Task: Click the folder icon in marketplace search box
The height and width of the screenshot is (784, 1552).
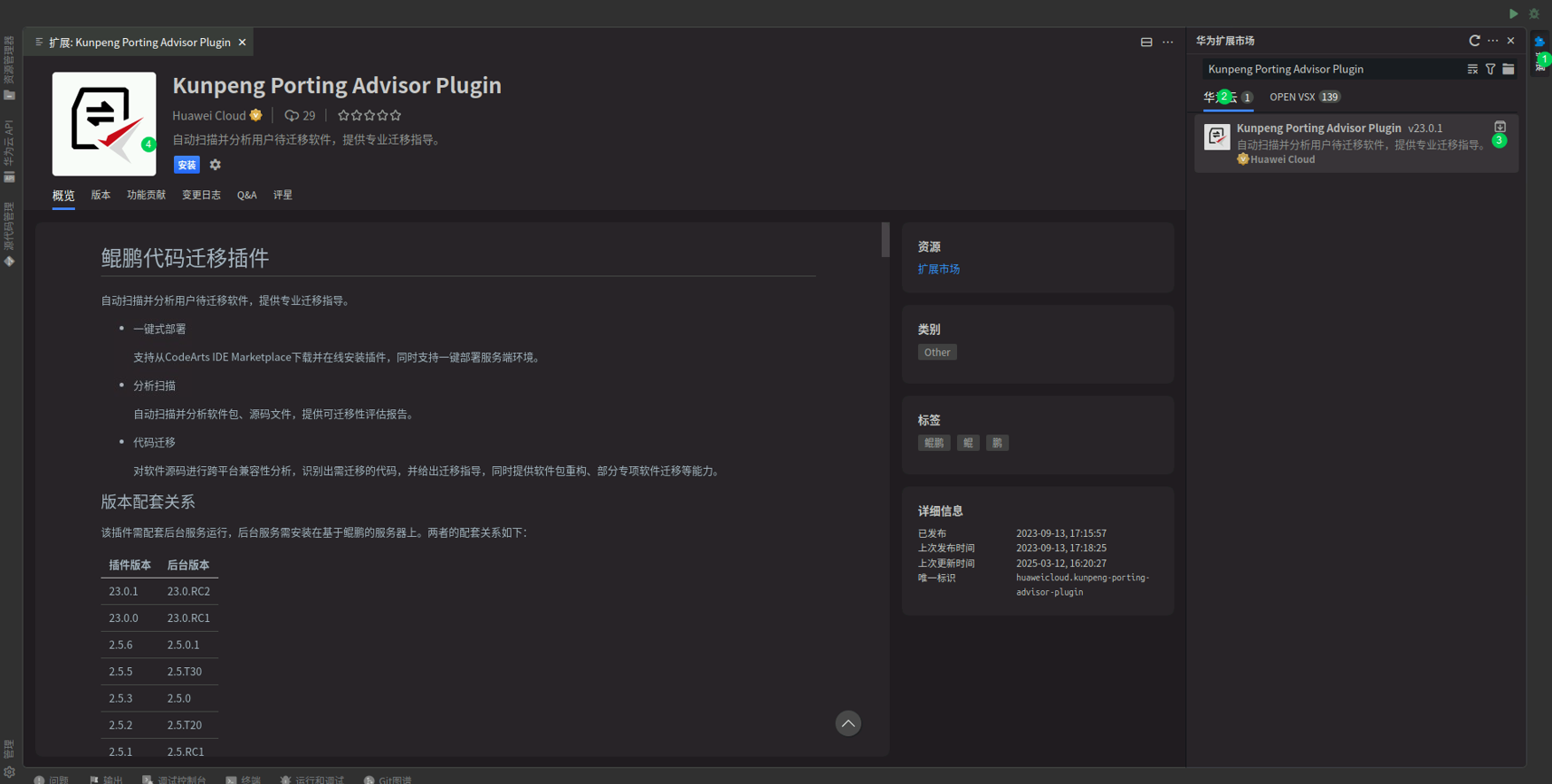Action: pos(1509,69)
